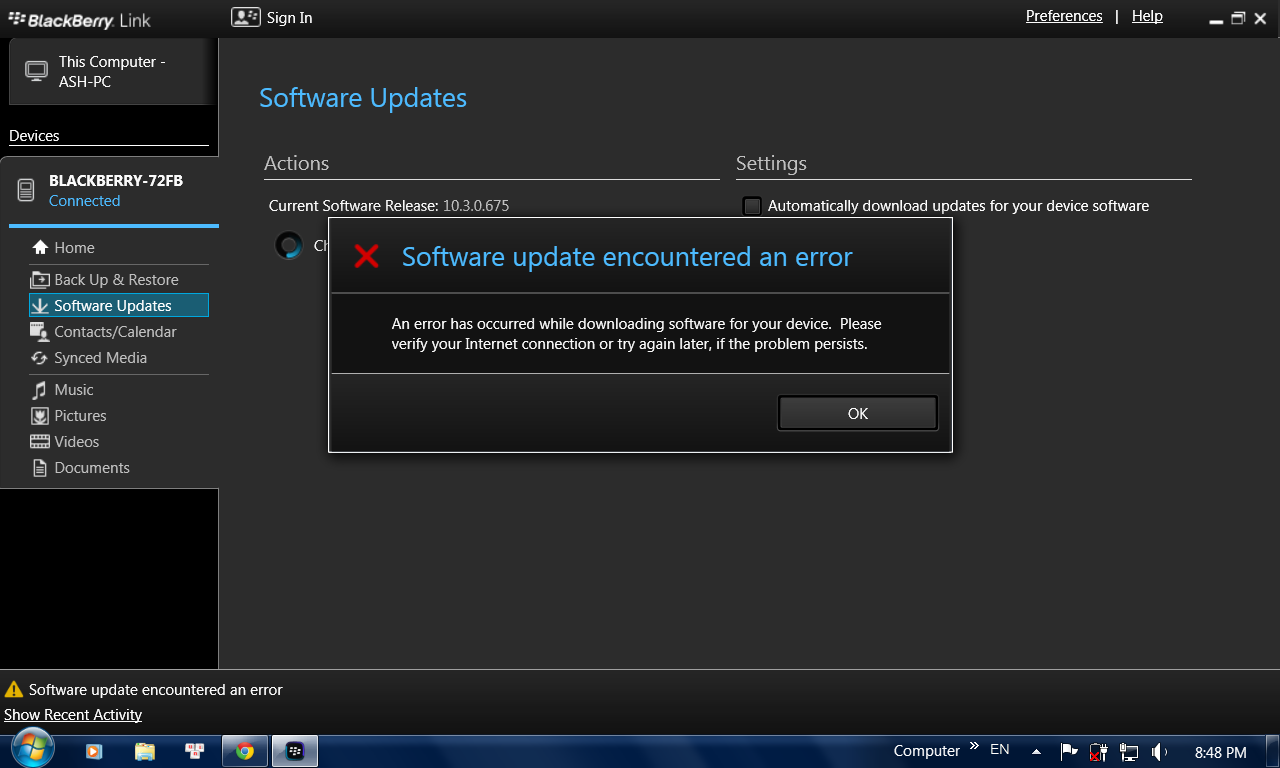Screen dimensions: 1280x768
Task: Click the power battery tray icon
Action: coord(1098,751)
